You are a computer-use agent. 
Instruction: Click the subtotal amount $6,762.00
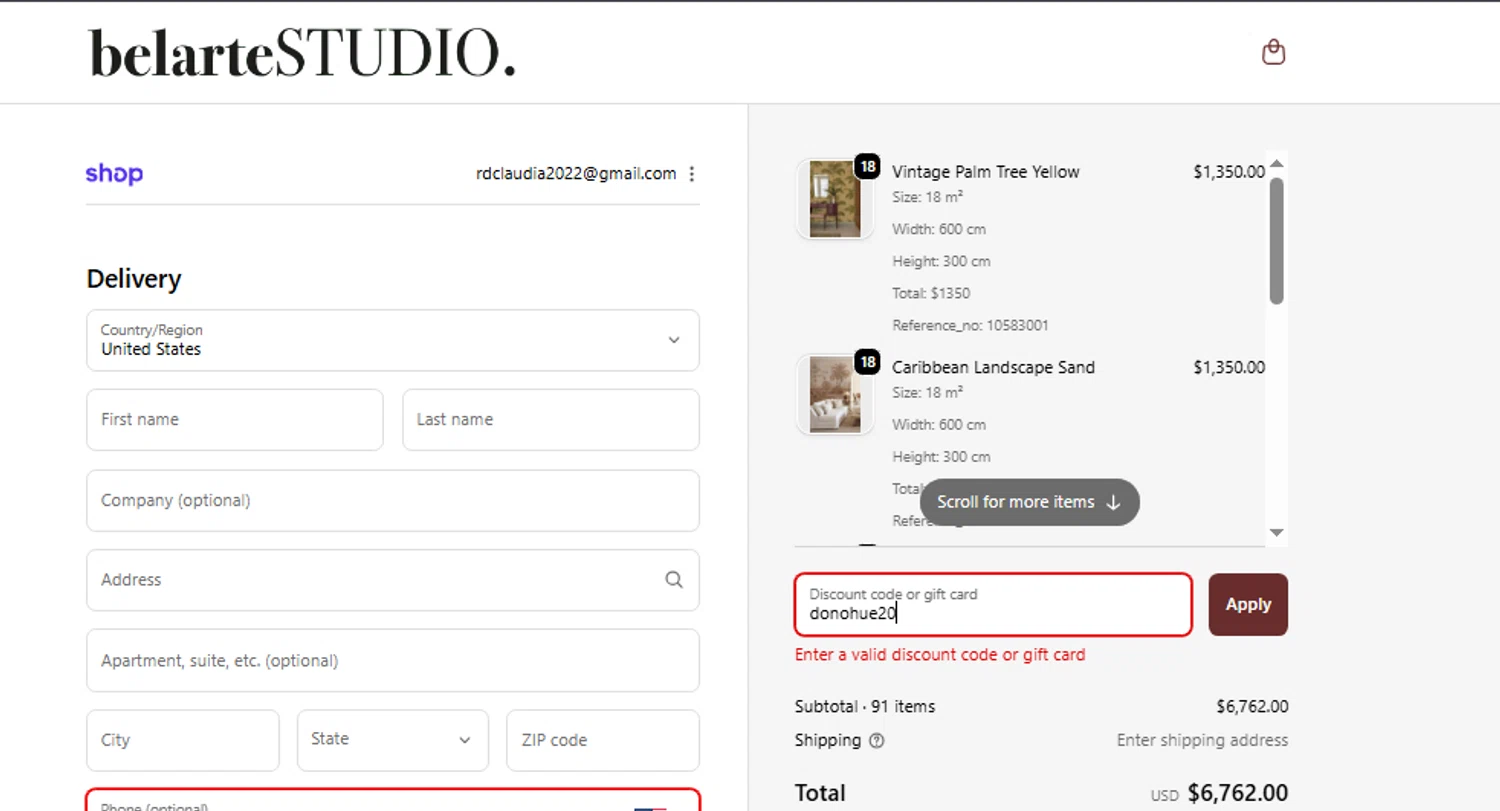click(1252, 707)
